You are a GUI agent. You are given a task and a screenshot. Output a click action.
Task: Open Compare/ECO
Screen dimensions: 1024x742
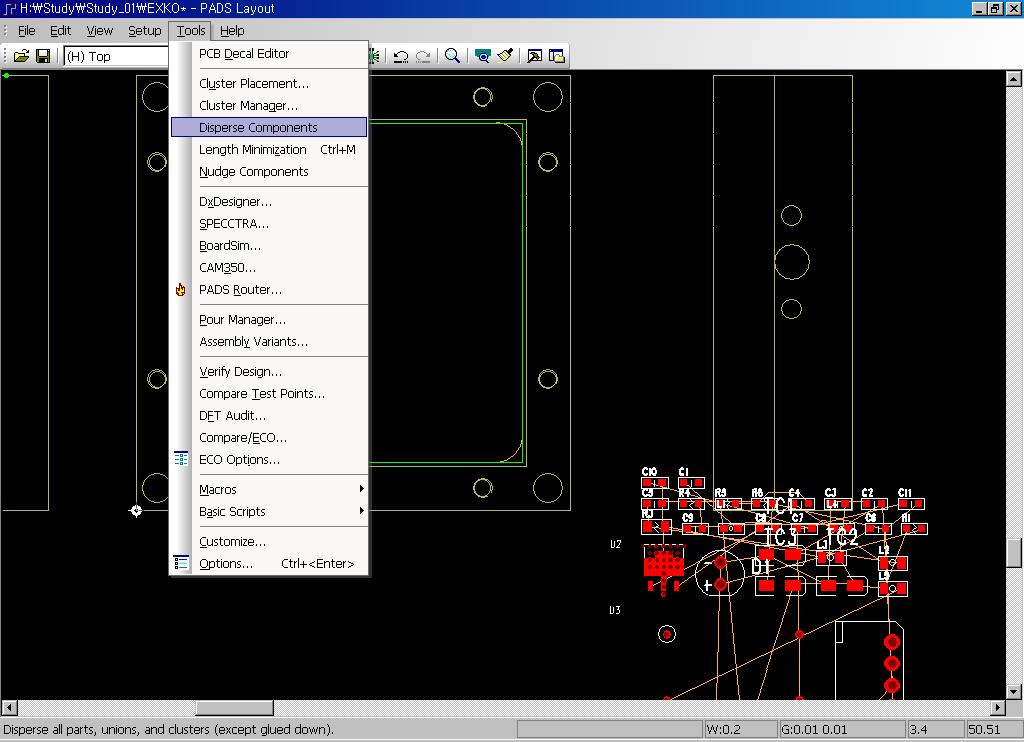(269, 438)
